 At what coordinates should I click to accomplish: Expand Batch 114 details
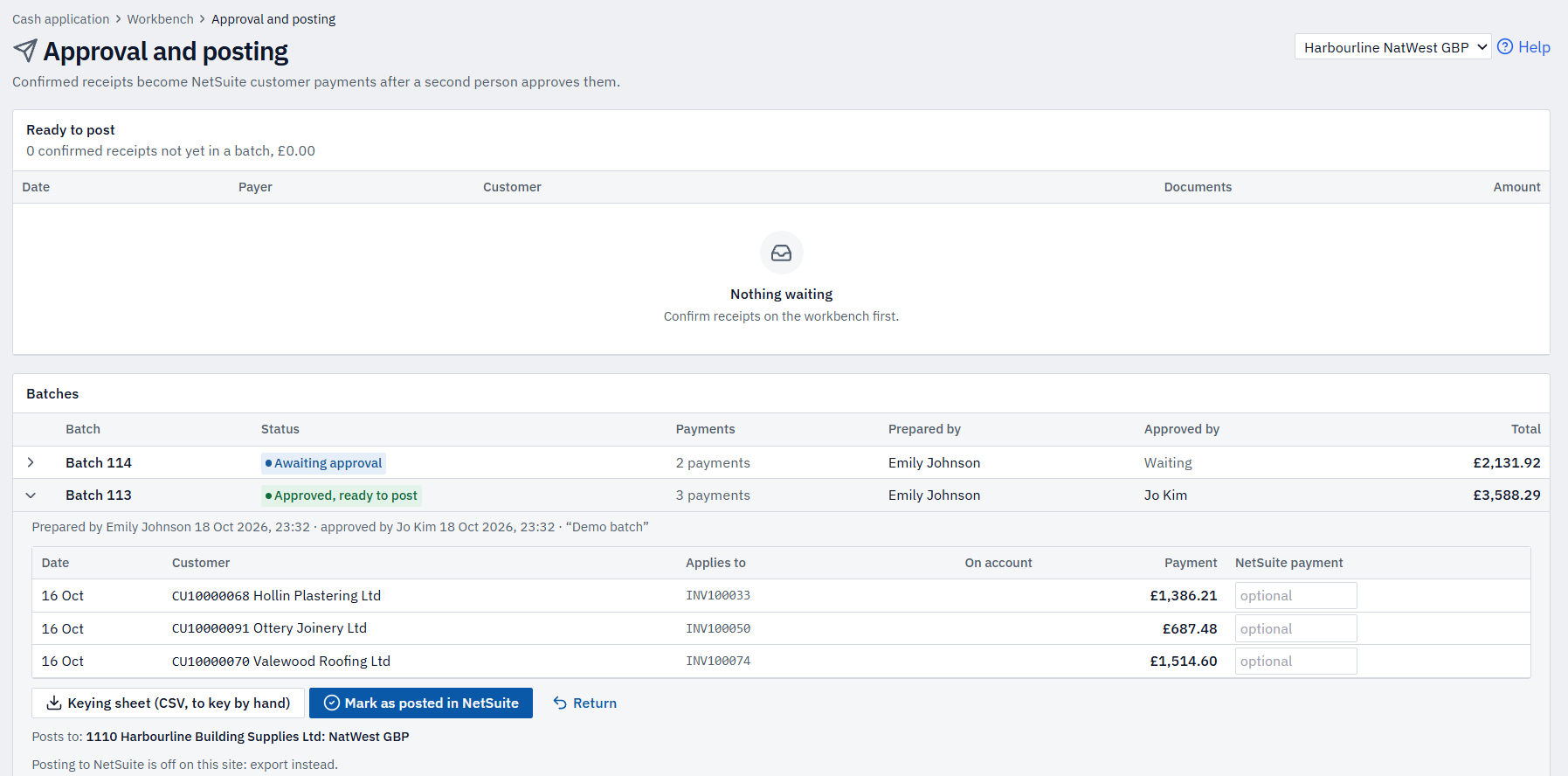click(x=31, y=462)
